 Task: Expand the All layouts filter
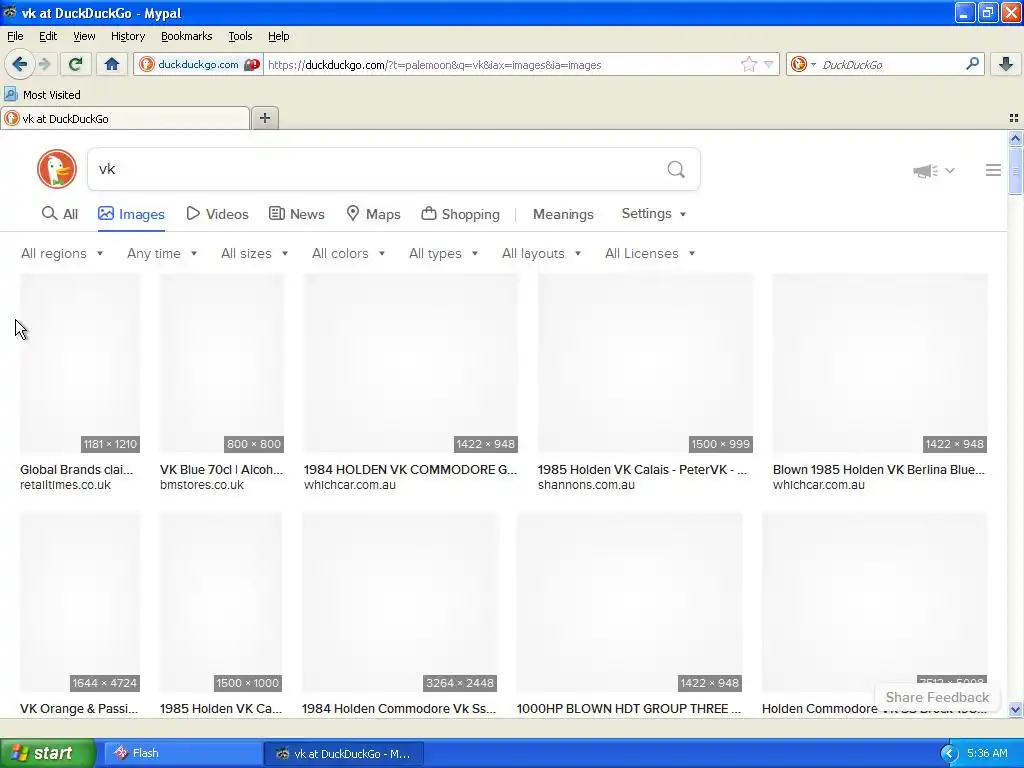pos(541,253)
